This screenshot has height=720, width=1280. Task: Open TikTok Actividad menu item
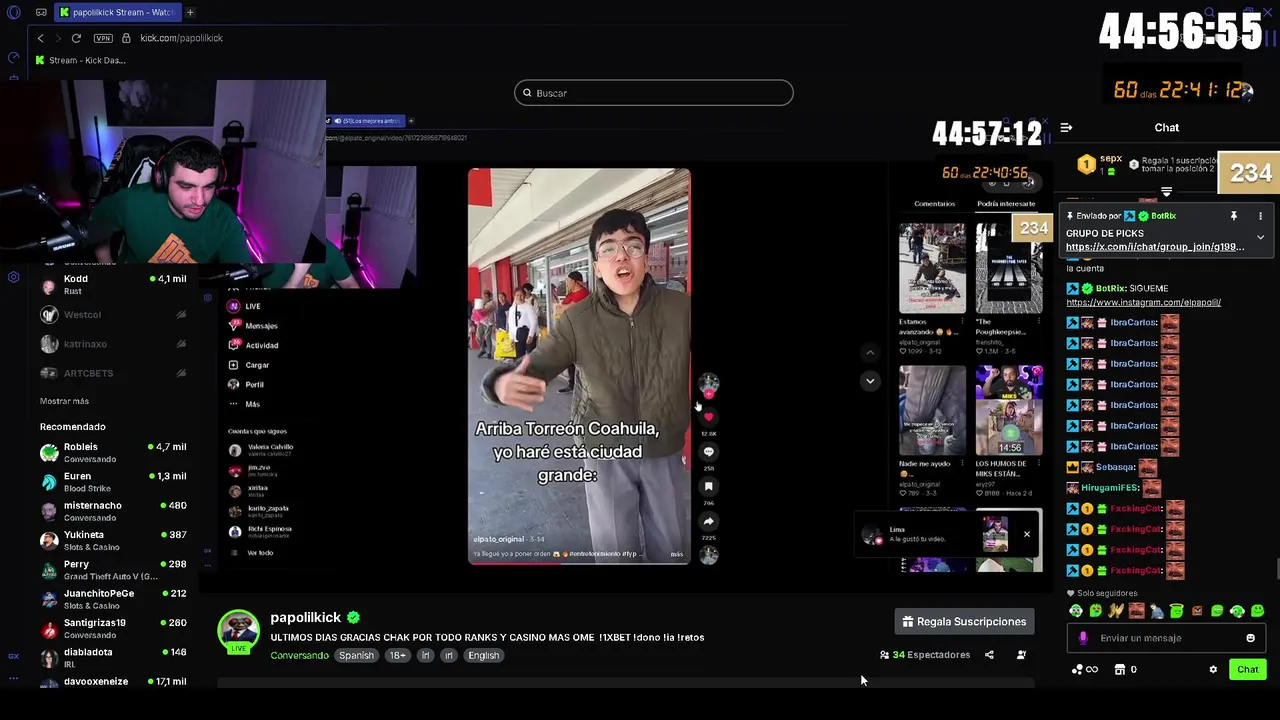pos(254,345)
